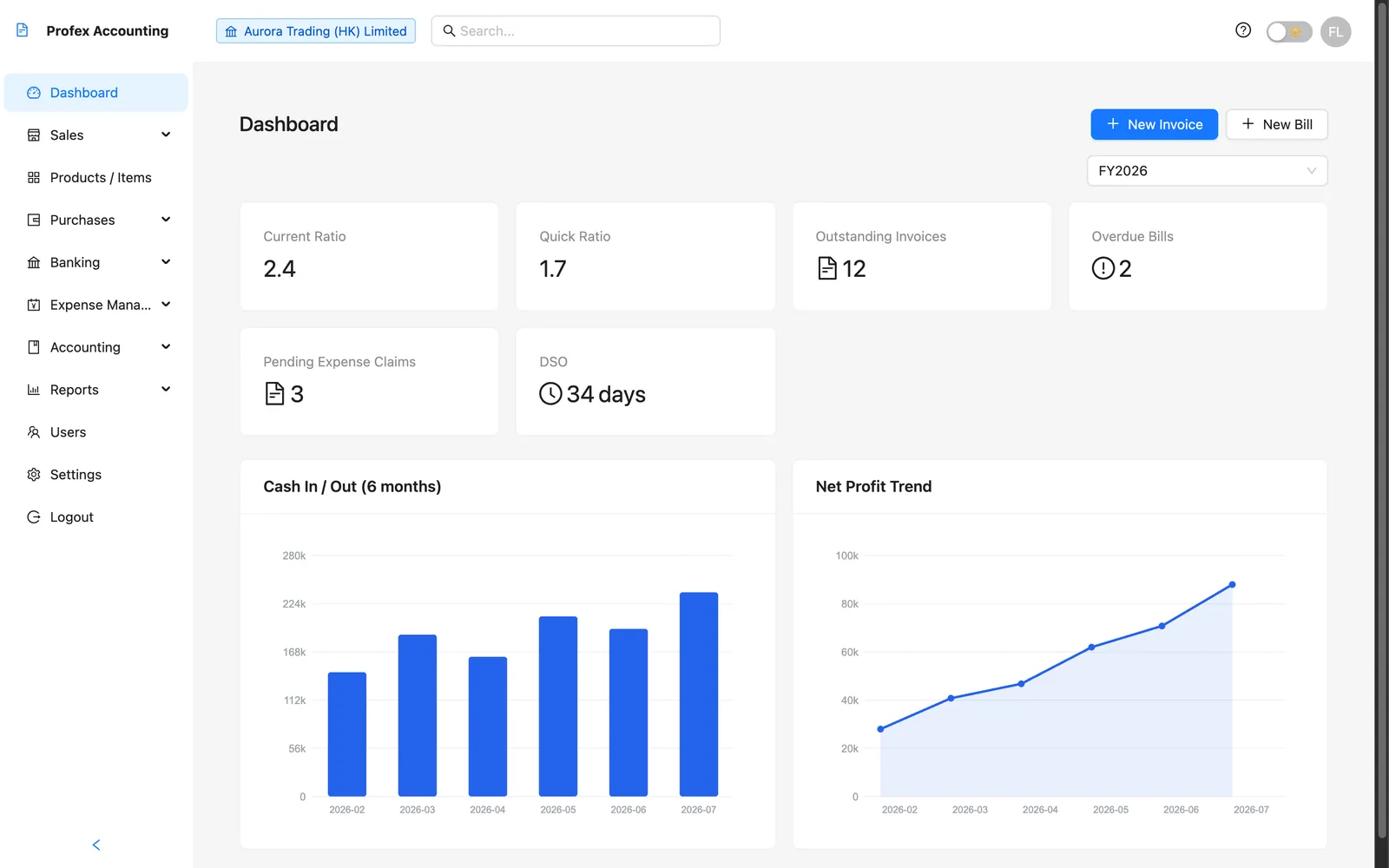Click the Pending Expense Claims file icon
1389x868 pixels.
[274, 393]
